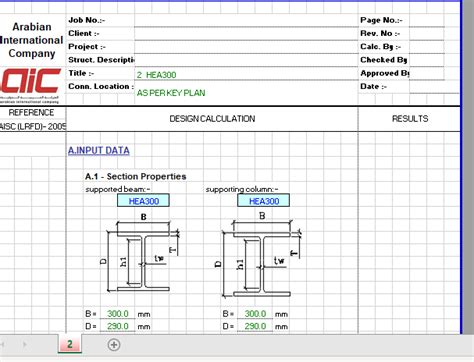Select sheet tab named 2
Viewport: 474px width, 362px height.
pyautogui.click(x=70, y=344)
